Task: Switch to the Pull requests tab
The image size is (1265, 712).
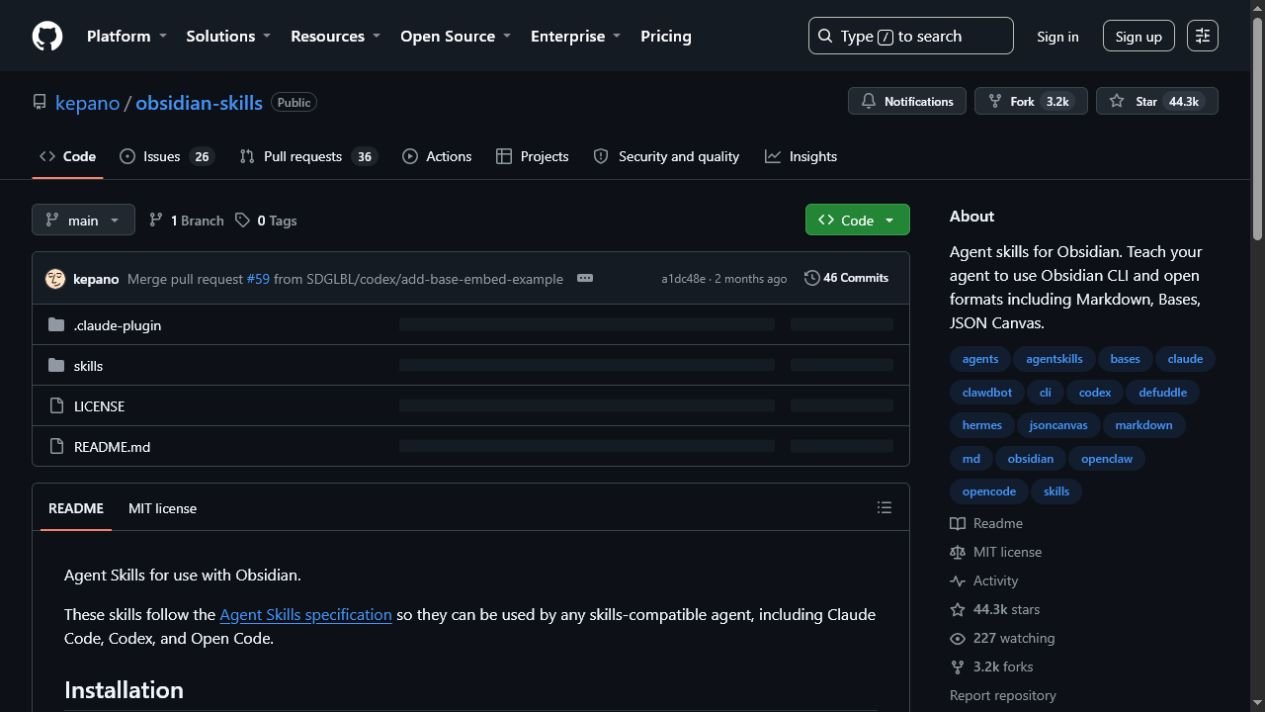Action: click(x=308, y=156)
